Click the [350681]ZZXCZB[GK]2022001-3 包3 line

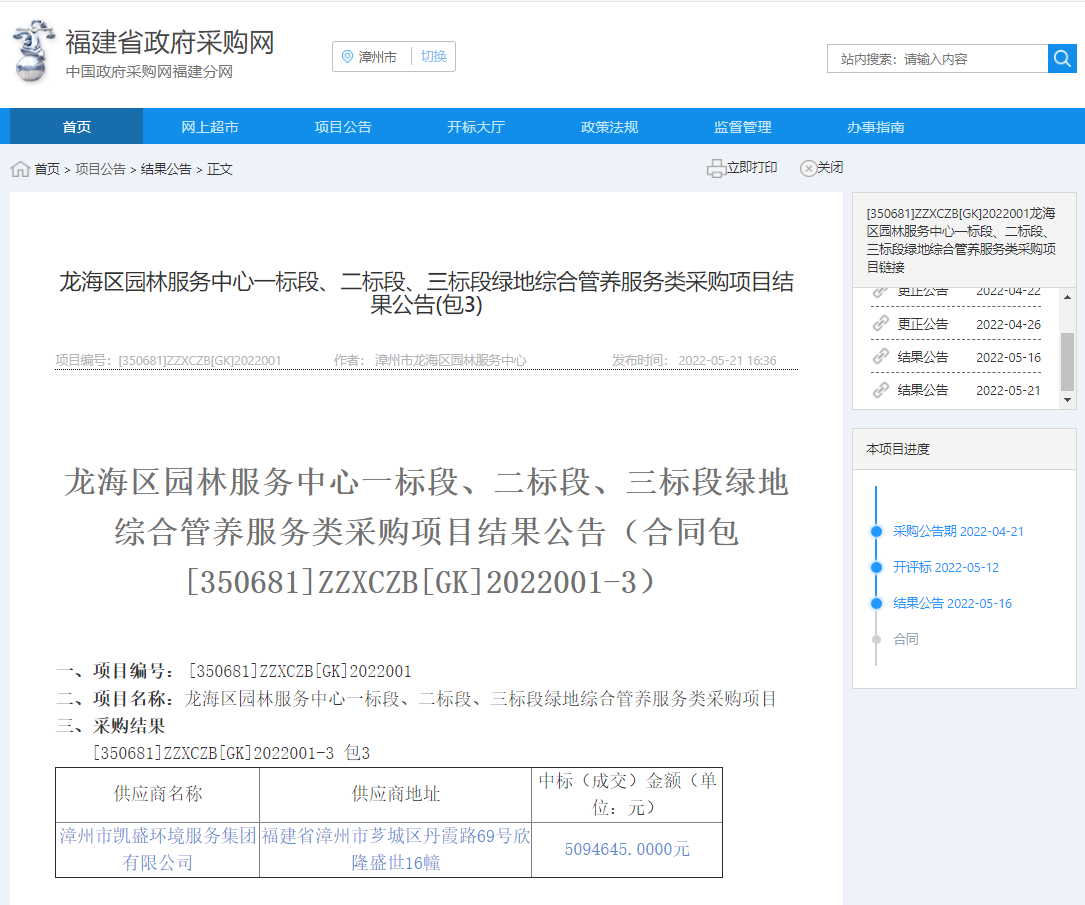tap(232, 753)
